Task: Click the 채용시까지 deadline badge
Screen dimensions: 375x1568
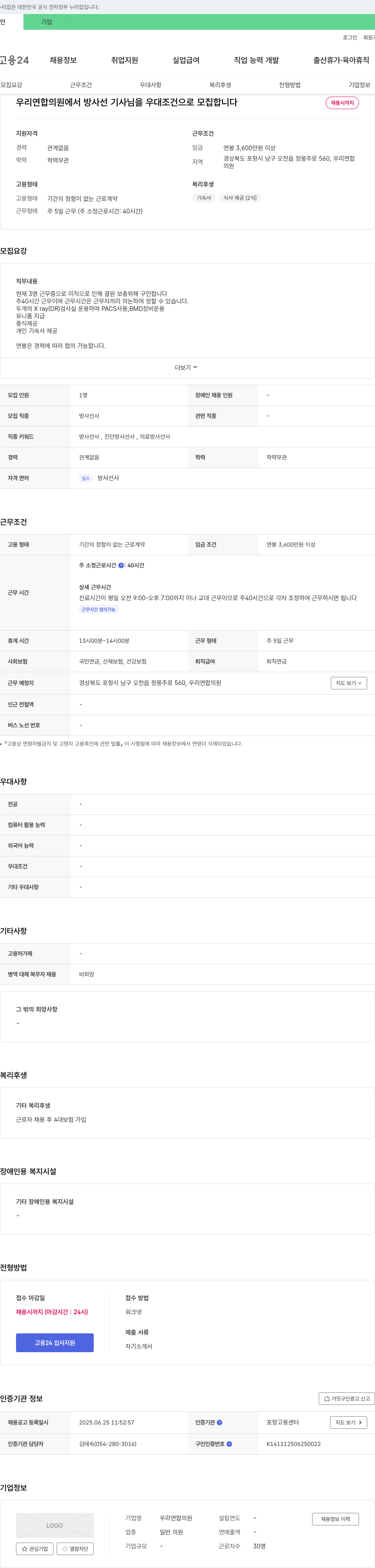Action: [342, 103]
